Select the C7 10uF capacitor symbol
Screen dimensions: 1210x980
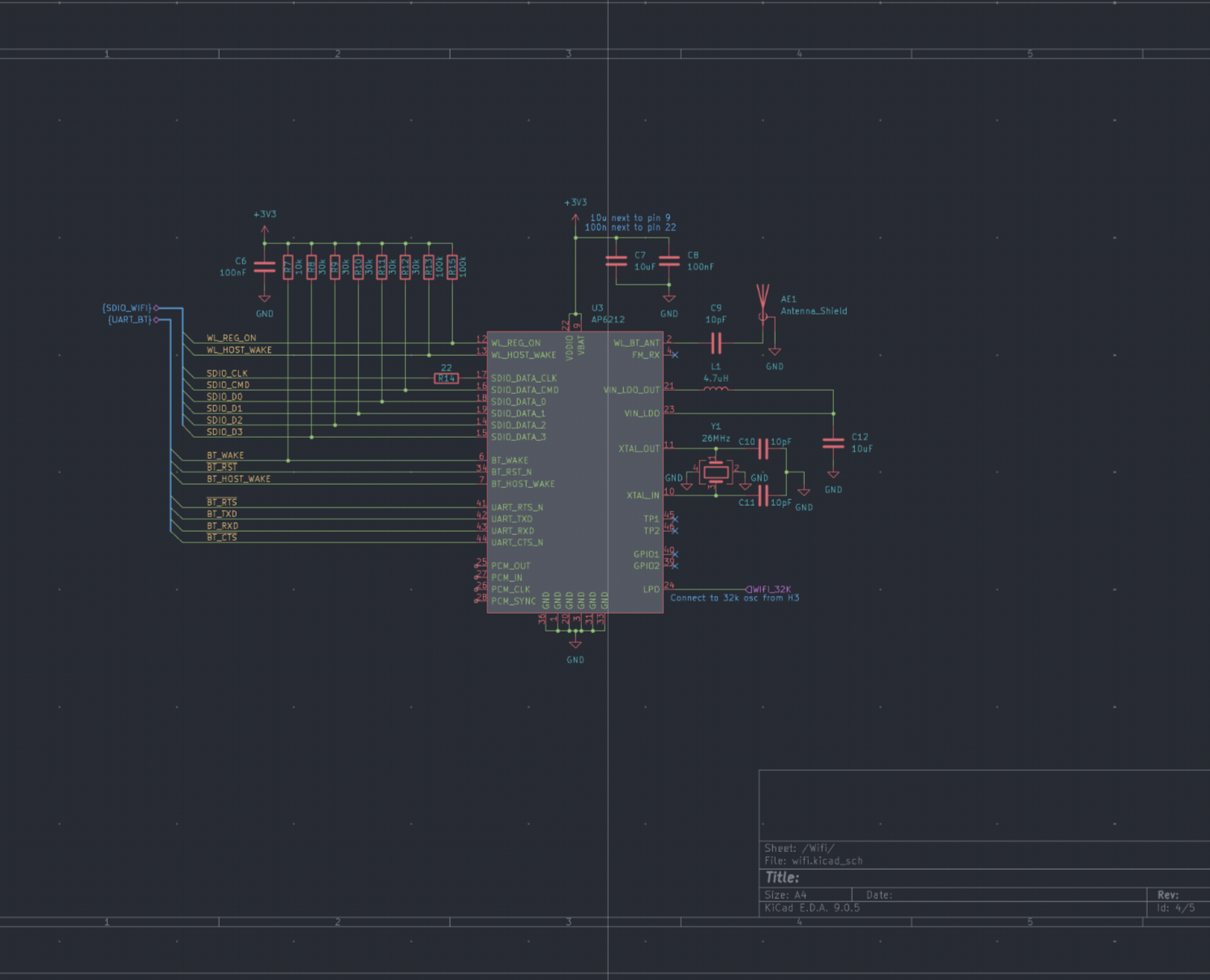click(616, 261)
